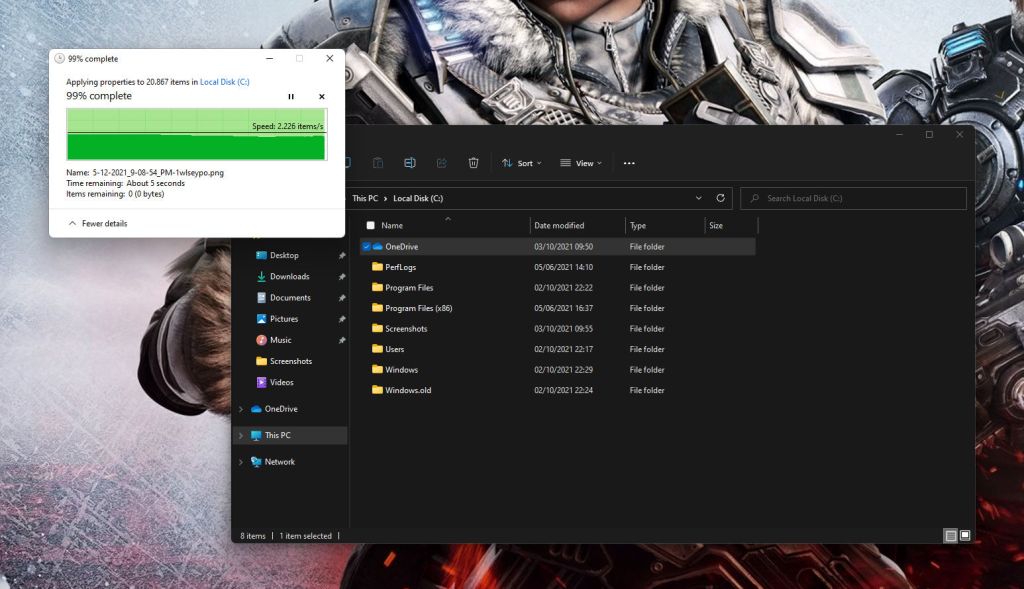
Task: Open address bar history dropdown
Action: 698,198
